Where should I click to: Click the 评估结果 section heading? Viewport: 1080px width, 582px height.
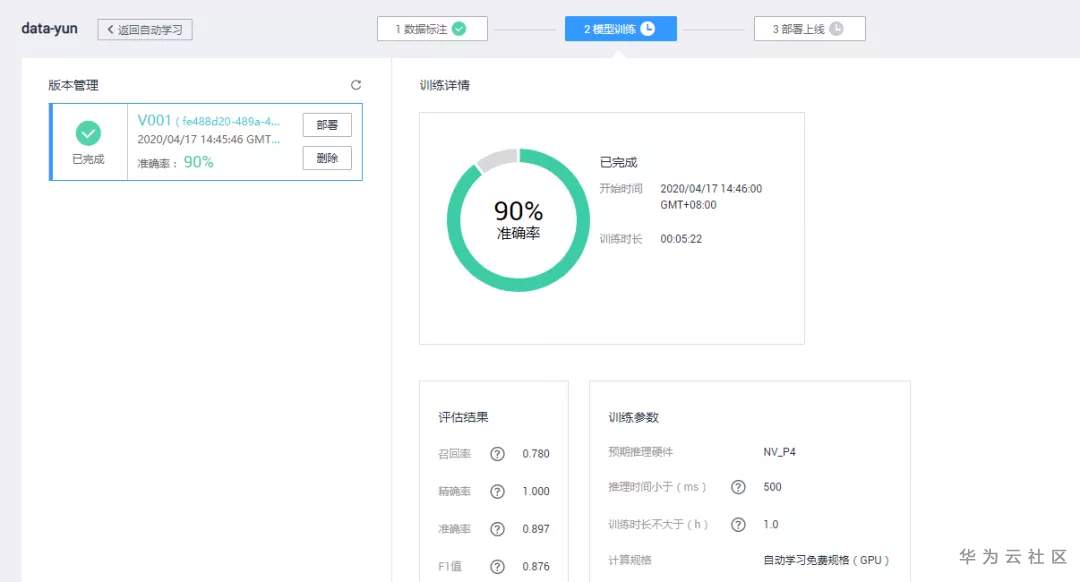click(463, 417)
